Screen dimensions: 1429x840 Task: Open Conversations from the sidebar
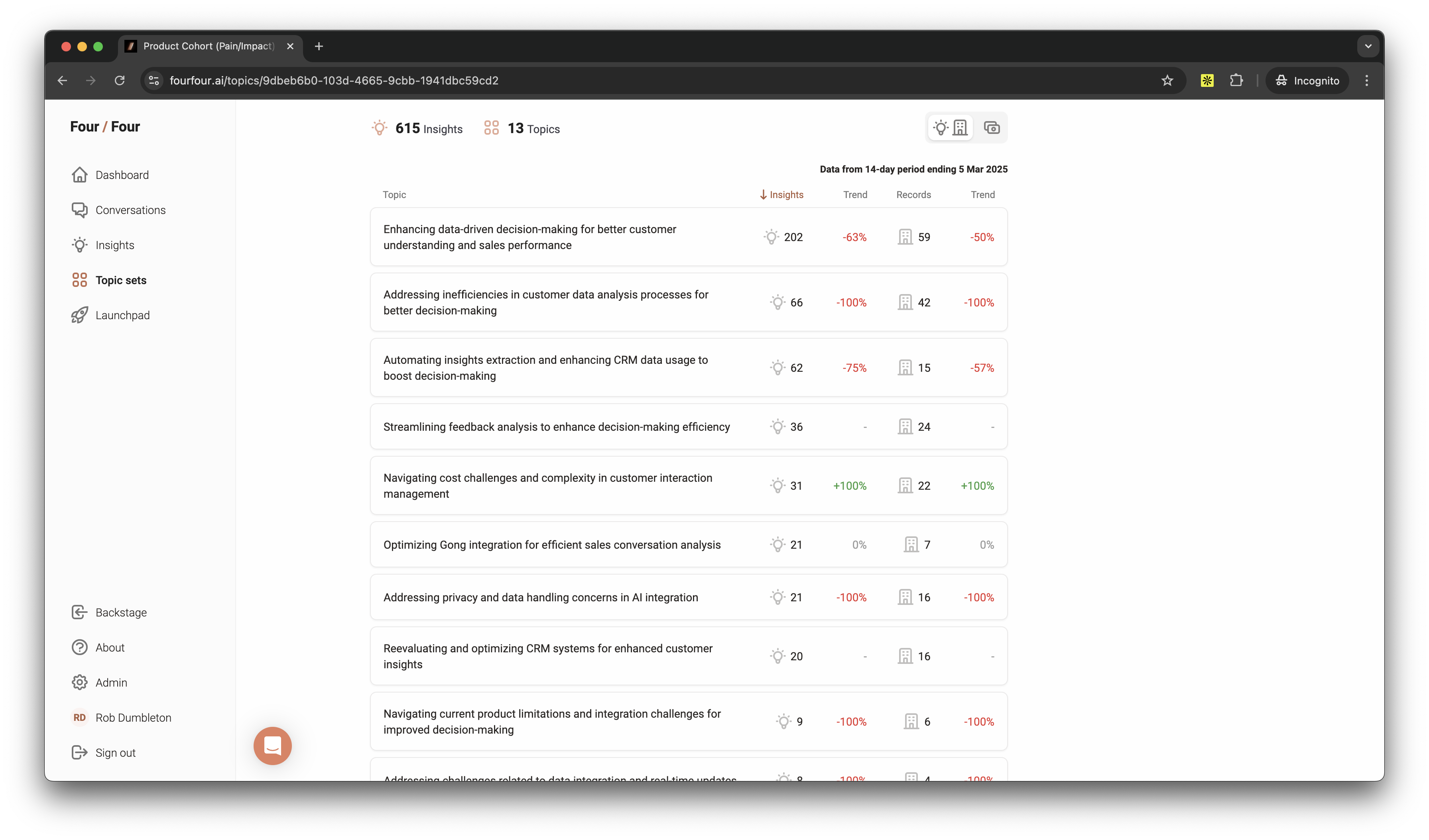[x=130, y=210]
